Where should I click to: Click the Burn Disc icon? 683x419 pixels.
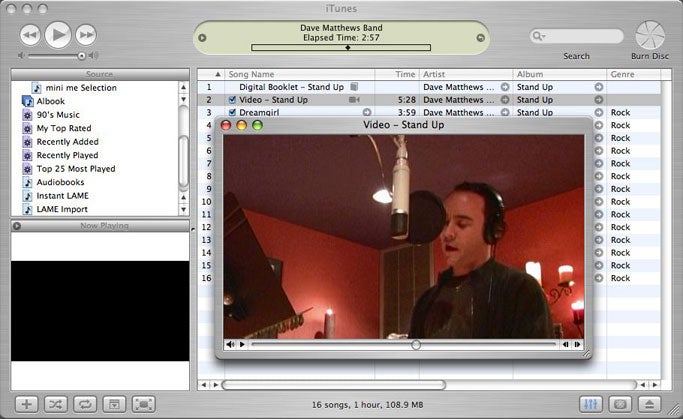pos(650,35)
